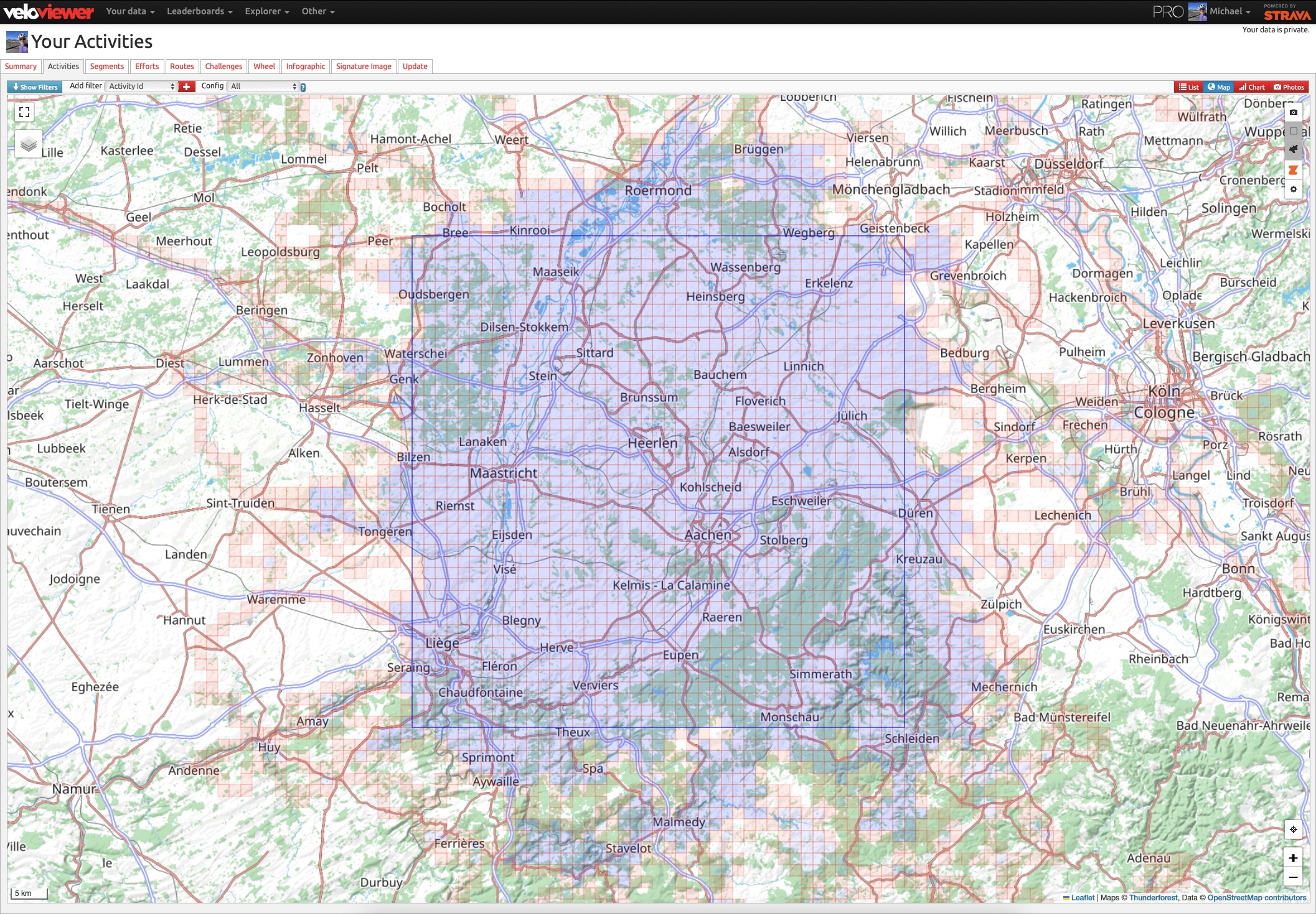1316x914 pixels.
Task: Open the Config All dropdown
Action: point(263,86)
